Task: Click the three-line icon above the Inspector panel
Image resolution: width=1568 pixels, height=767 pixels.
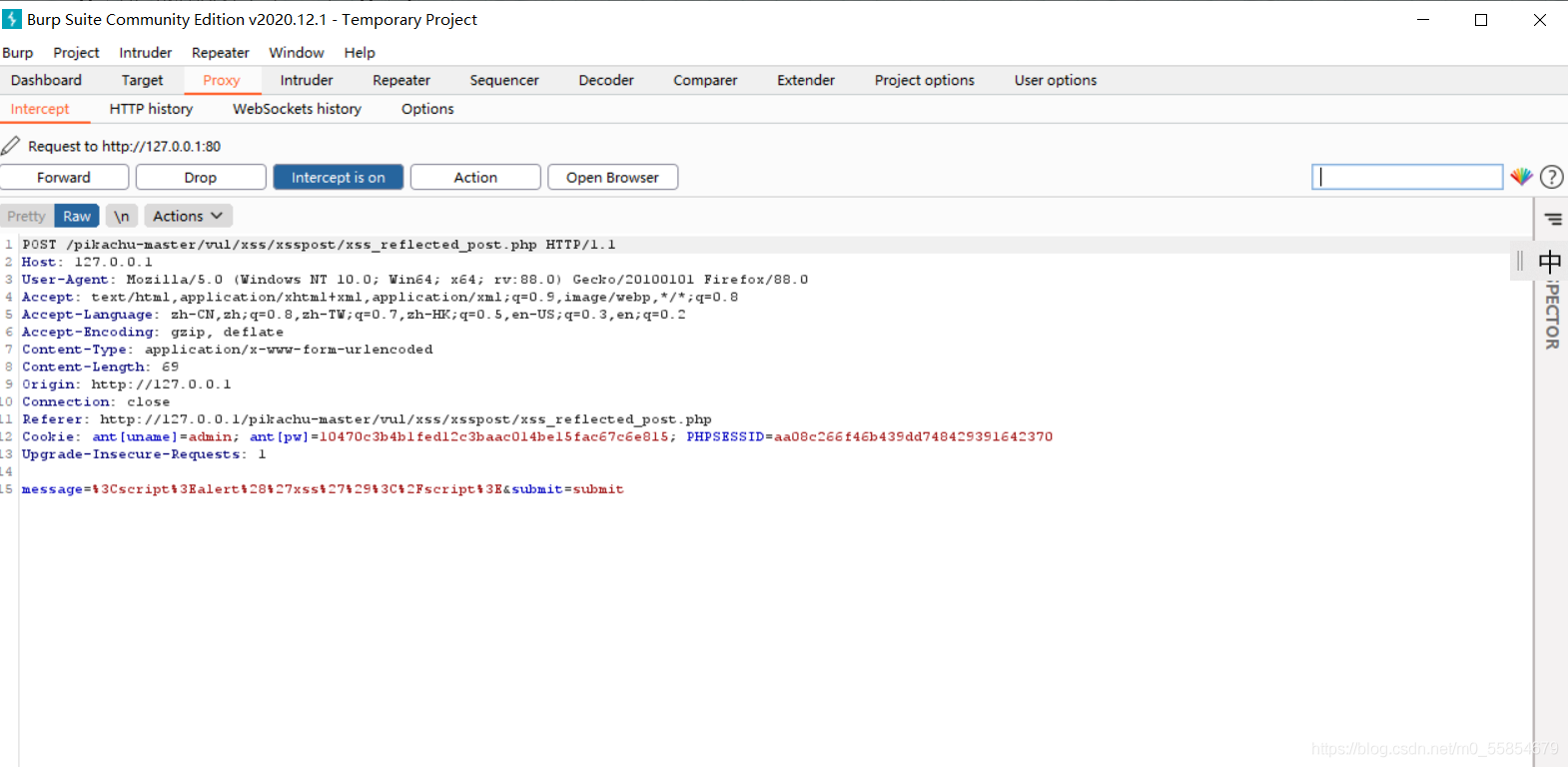Action: click(1553, 219)
